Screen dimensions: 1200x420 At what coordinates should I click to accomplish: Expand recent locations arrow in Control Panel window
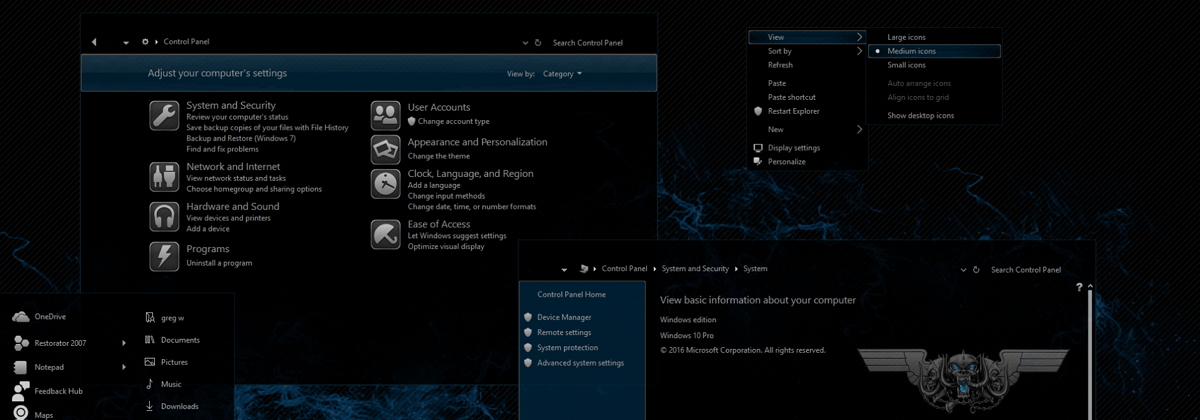click(126, 43)
